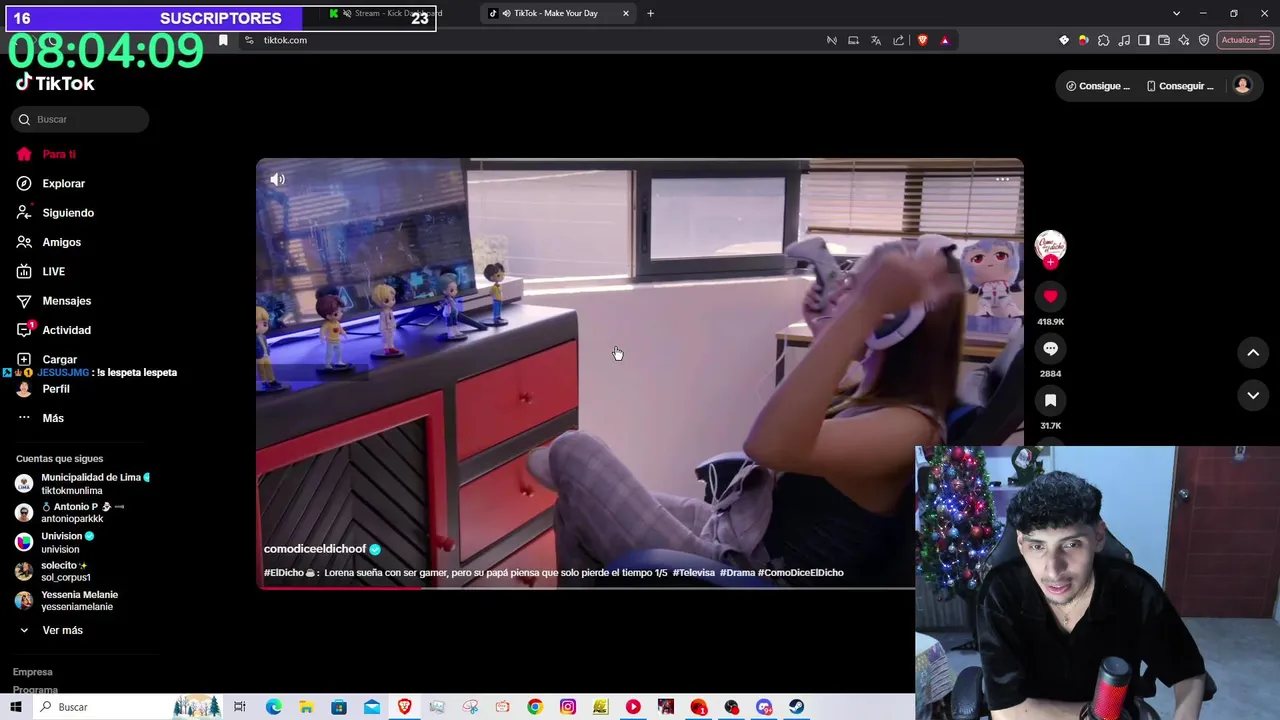The image size is (1280, 720).
Task: Open the media control music note icon
Action: point(1125,40)
